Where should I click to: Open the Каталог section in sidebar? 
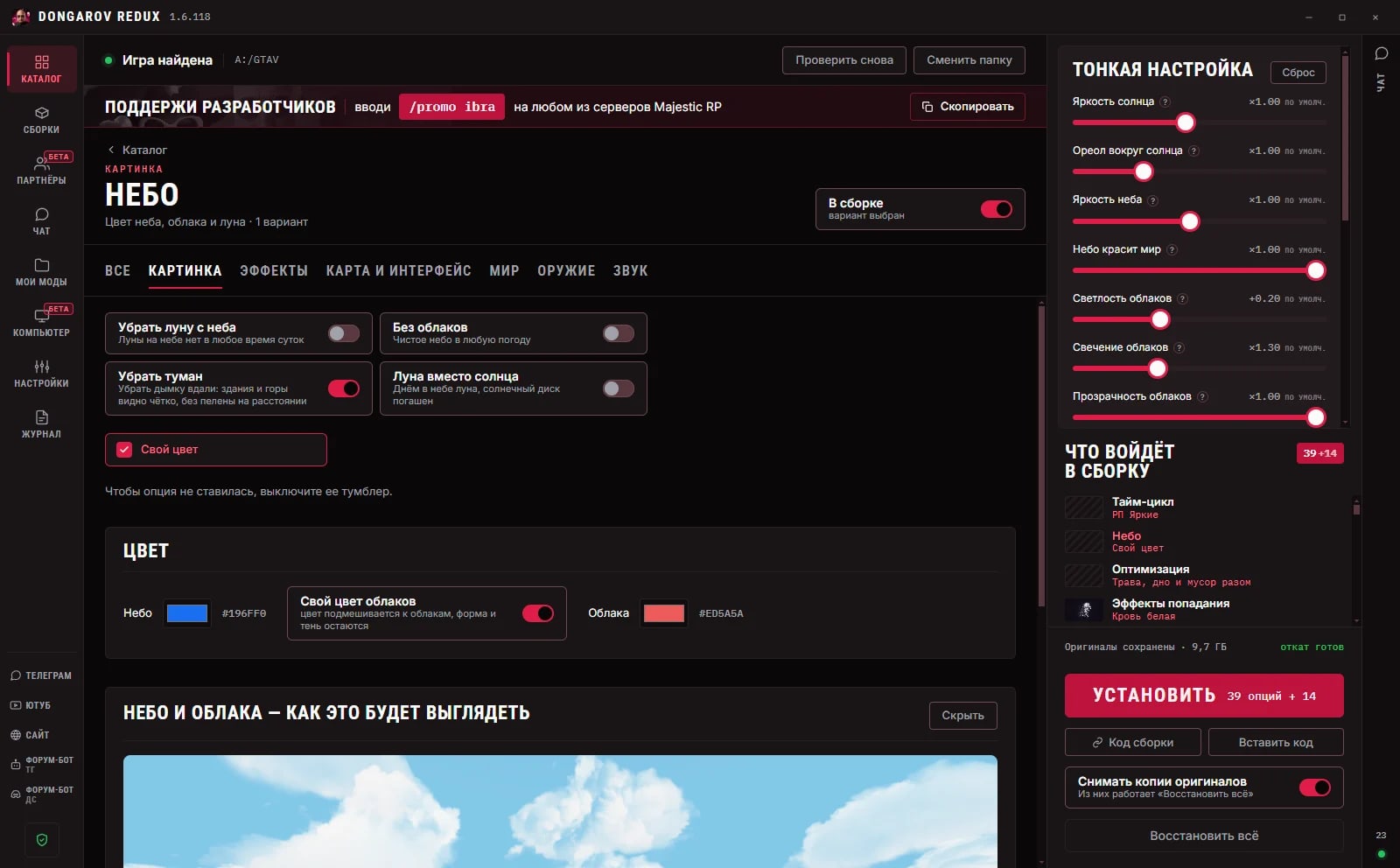coord(41,69)
